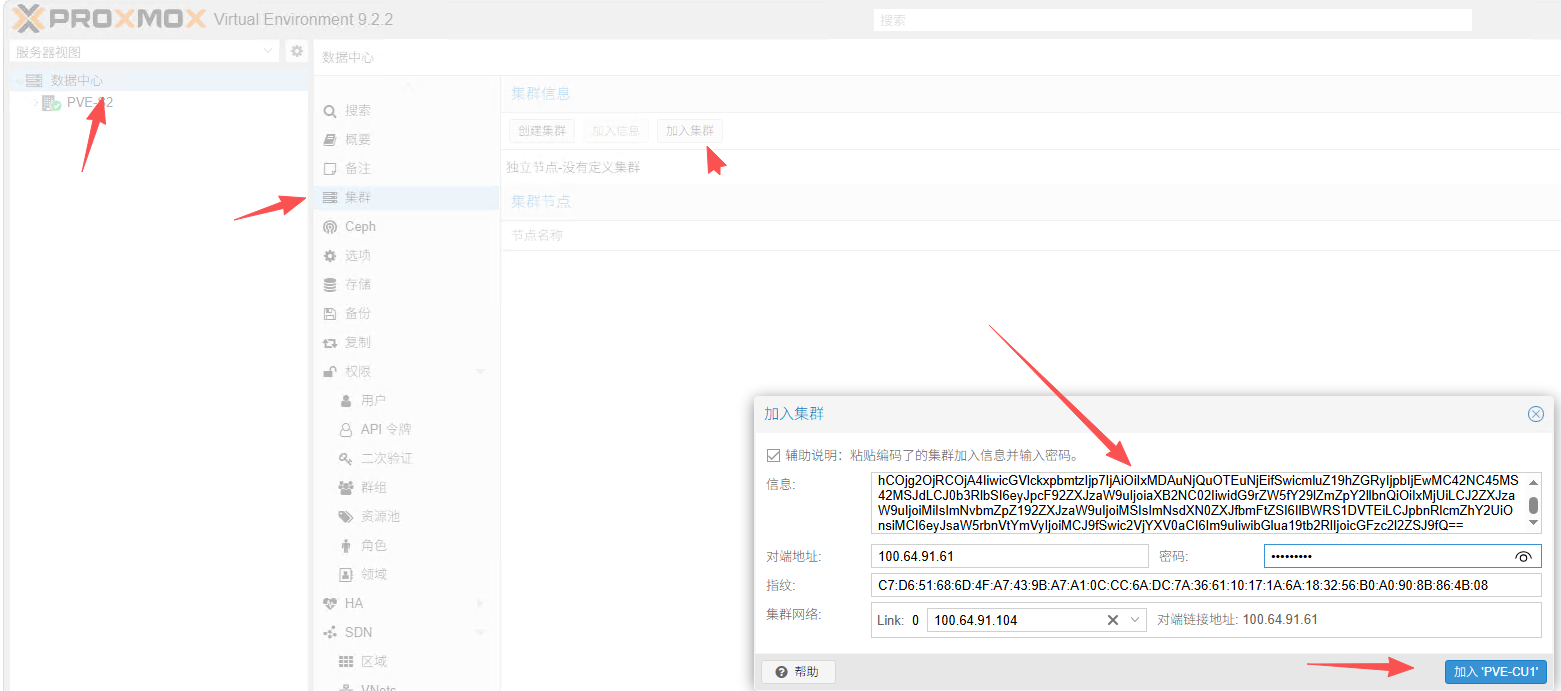Viewport: 1561px width, 691px height.
Task: Click the 角色 figure icon
Action: [346, 545]
